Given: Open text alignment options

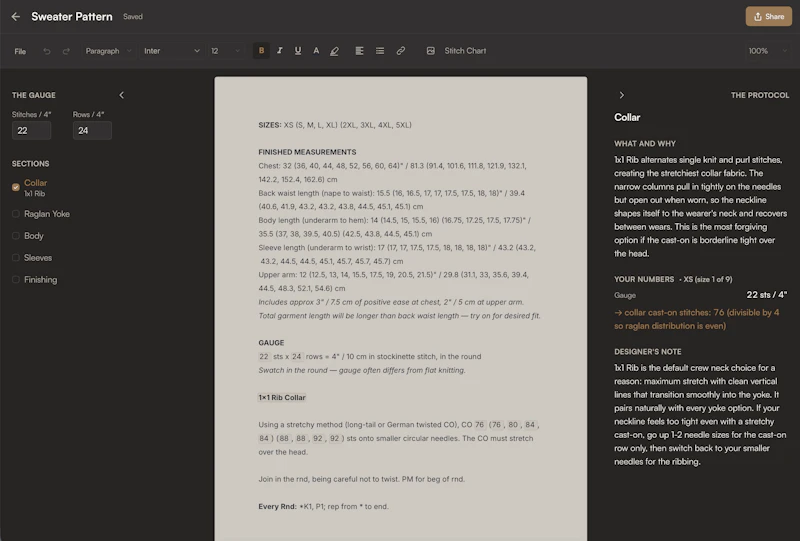Looking at the screenshot, I should click(359, 51).
